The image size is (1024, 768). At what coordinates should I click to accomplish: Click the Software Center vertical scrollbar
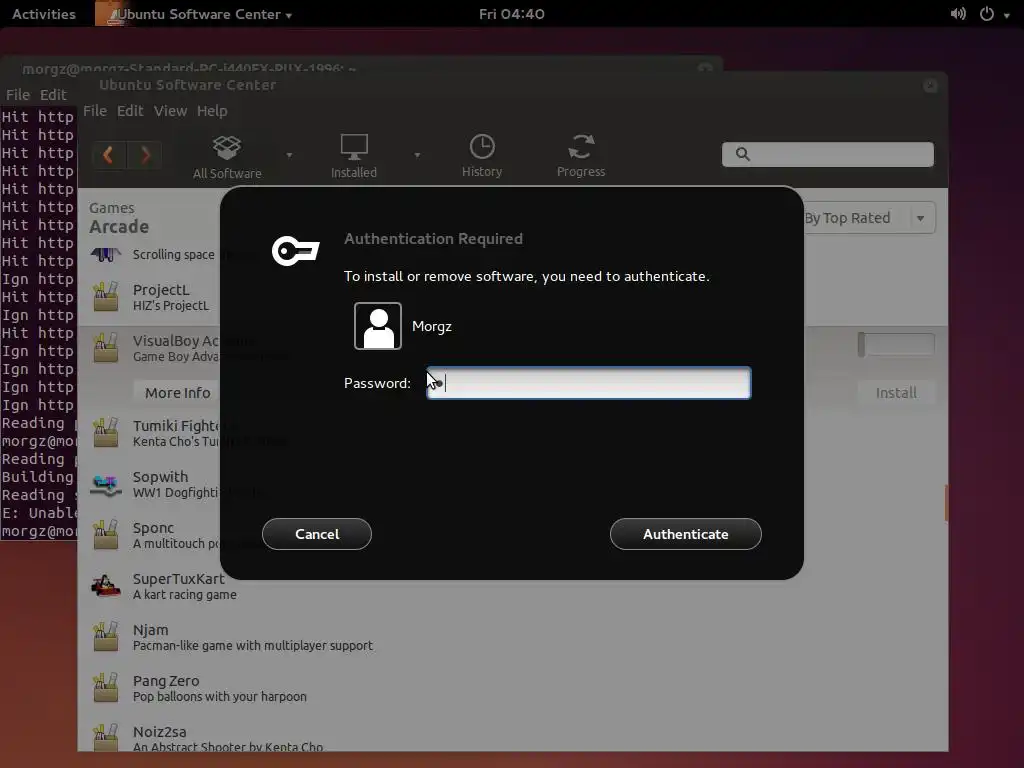pyautogui.click(x=946, y=502)
